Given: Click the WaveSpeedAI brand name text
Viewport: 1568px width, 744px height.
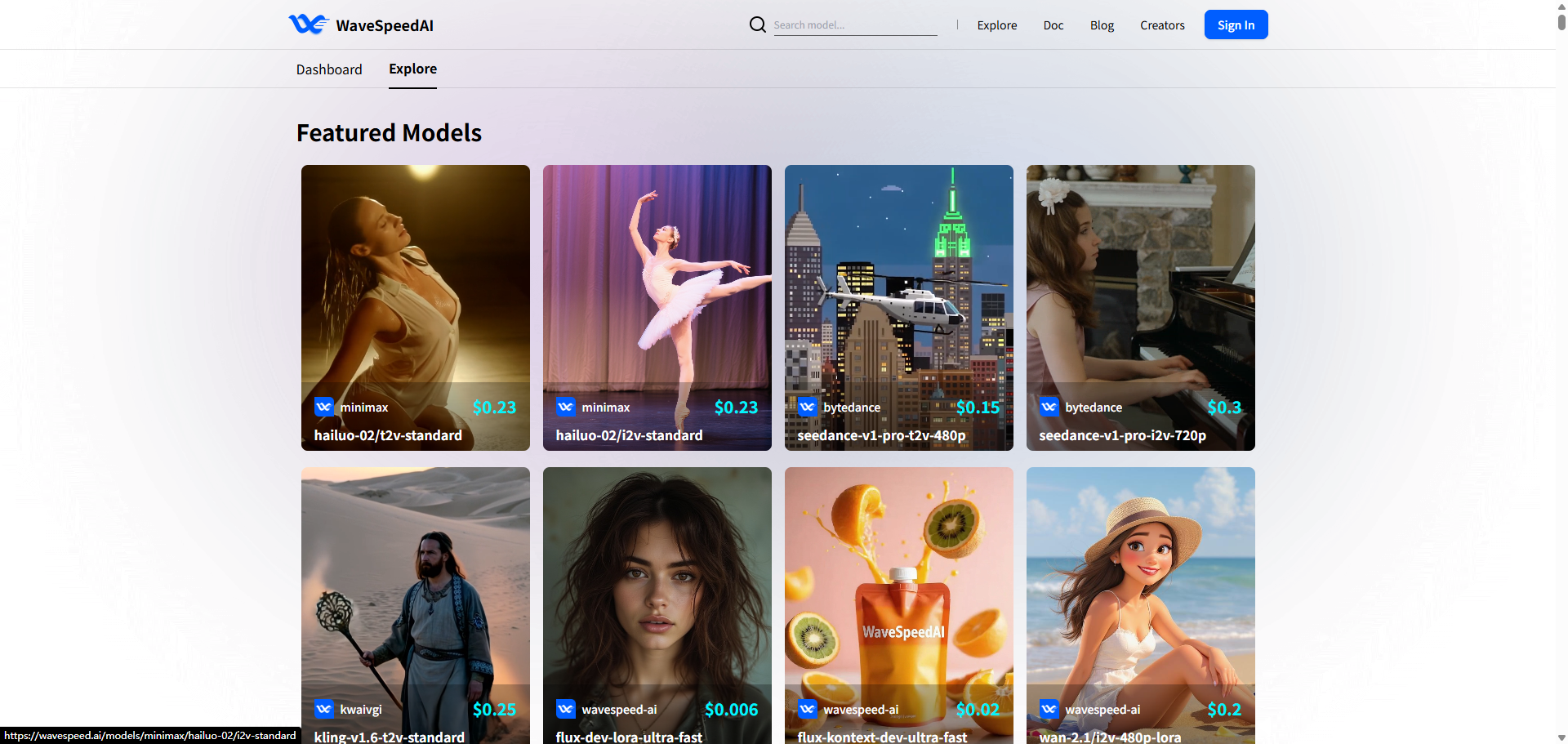Looking at the screenshot, I should [x=385, y=25].
